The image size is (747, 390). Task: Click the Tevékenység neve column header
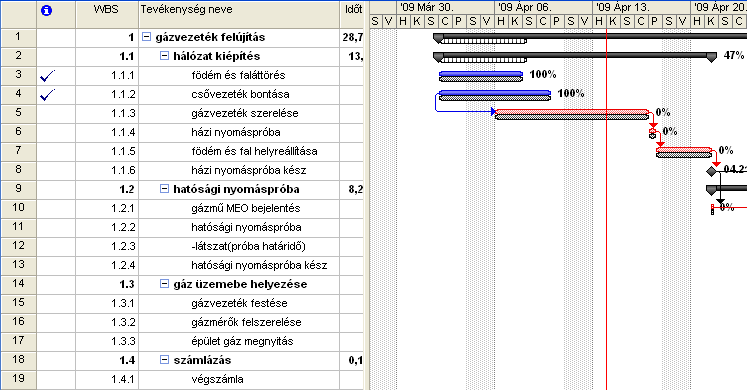click(x=239, y=14)
